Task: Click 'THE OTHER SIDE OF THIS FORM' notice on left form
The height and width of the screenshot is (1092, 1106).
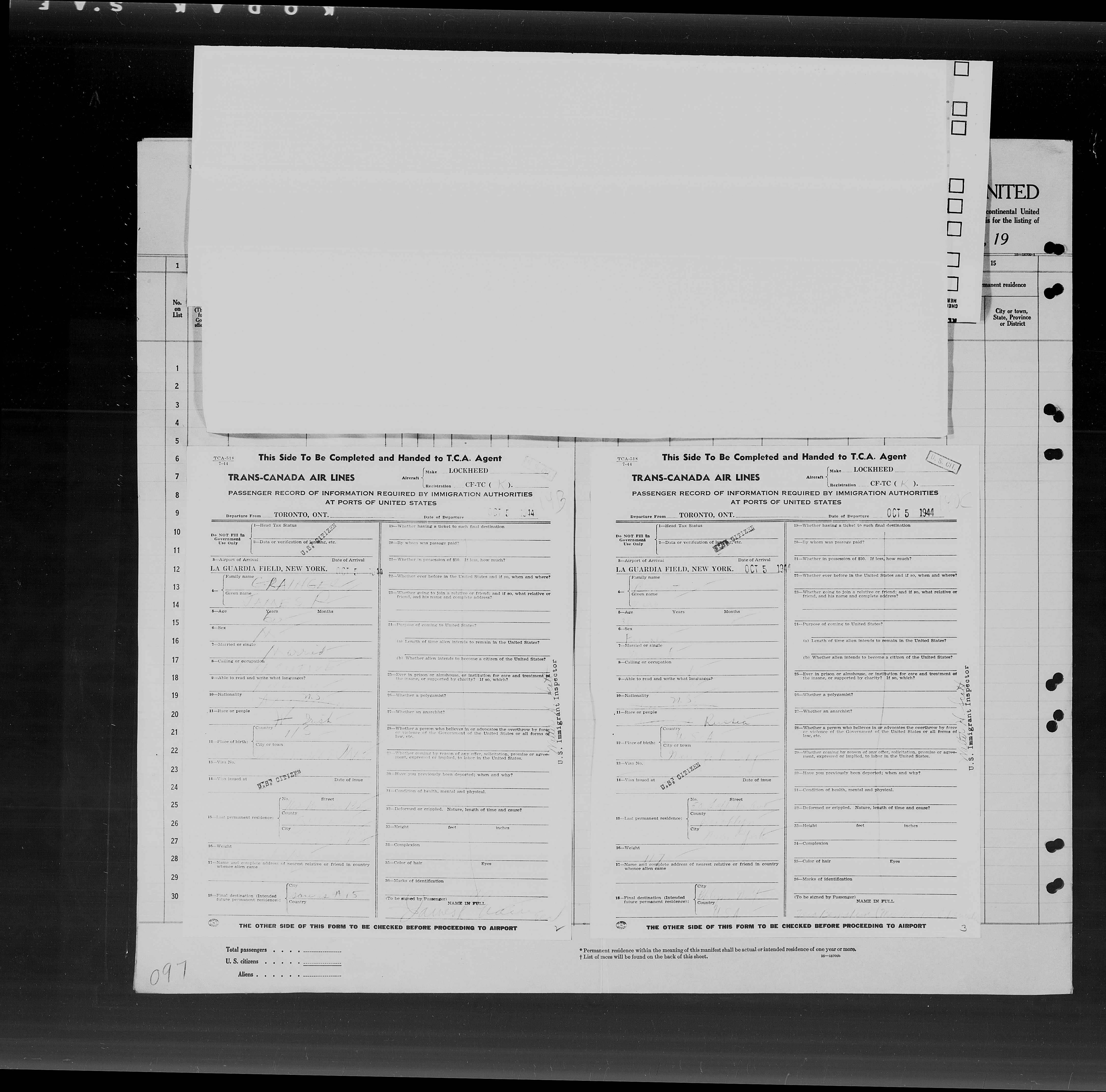Action: 378,928
